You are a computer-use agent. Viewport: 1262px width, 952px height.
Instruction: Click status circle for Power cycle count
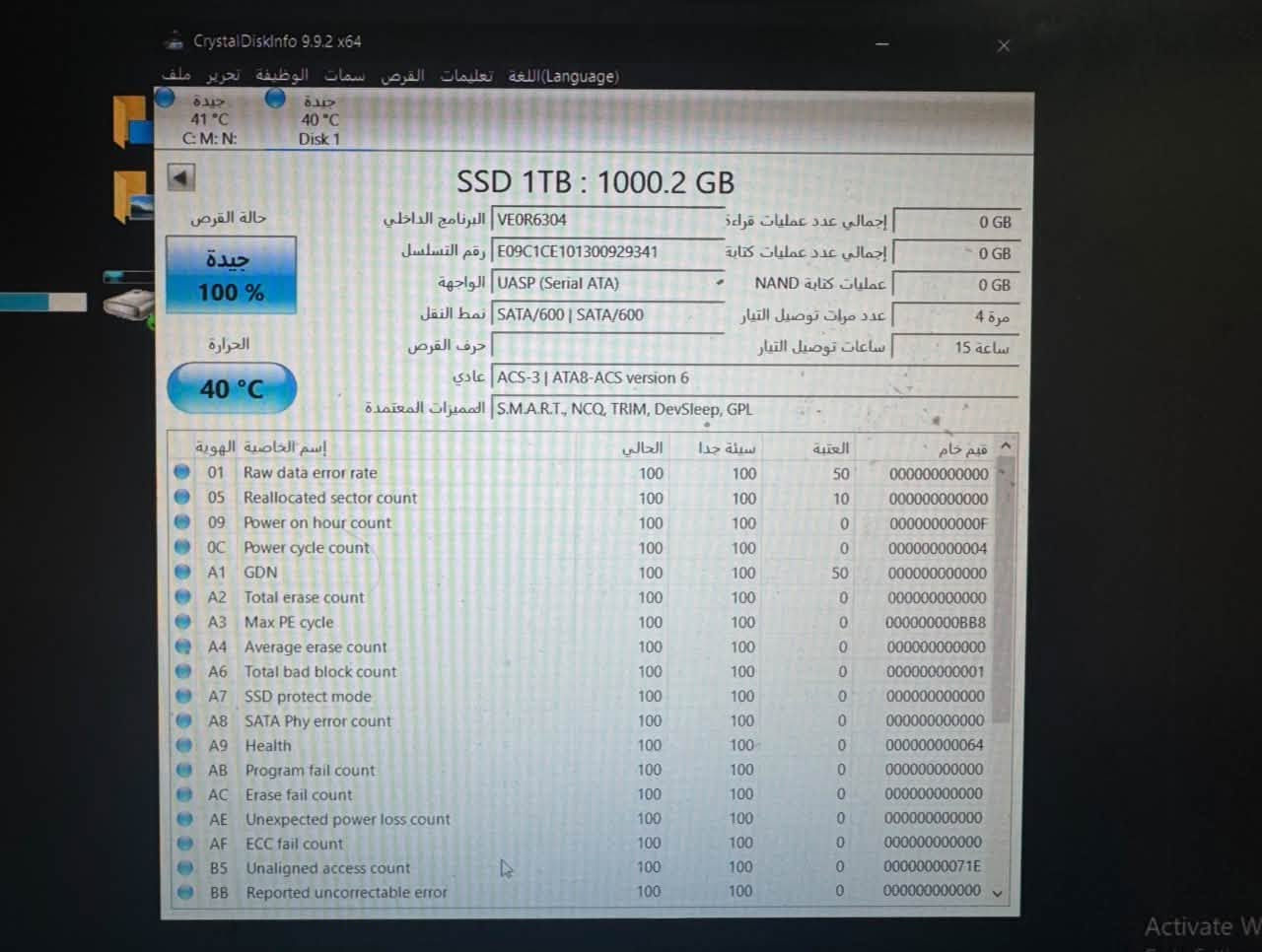[181, 546]
